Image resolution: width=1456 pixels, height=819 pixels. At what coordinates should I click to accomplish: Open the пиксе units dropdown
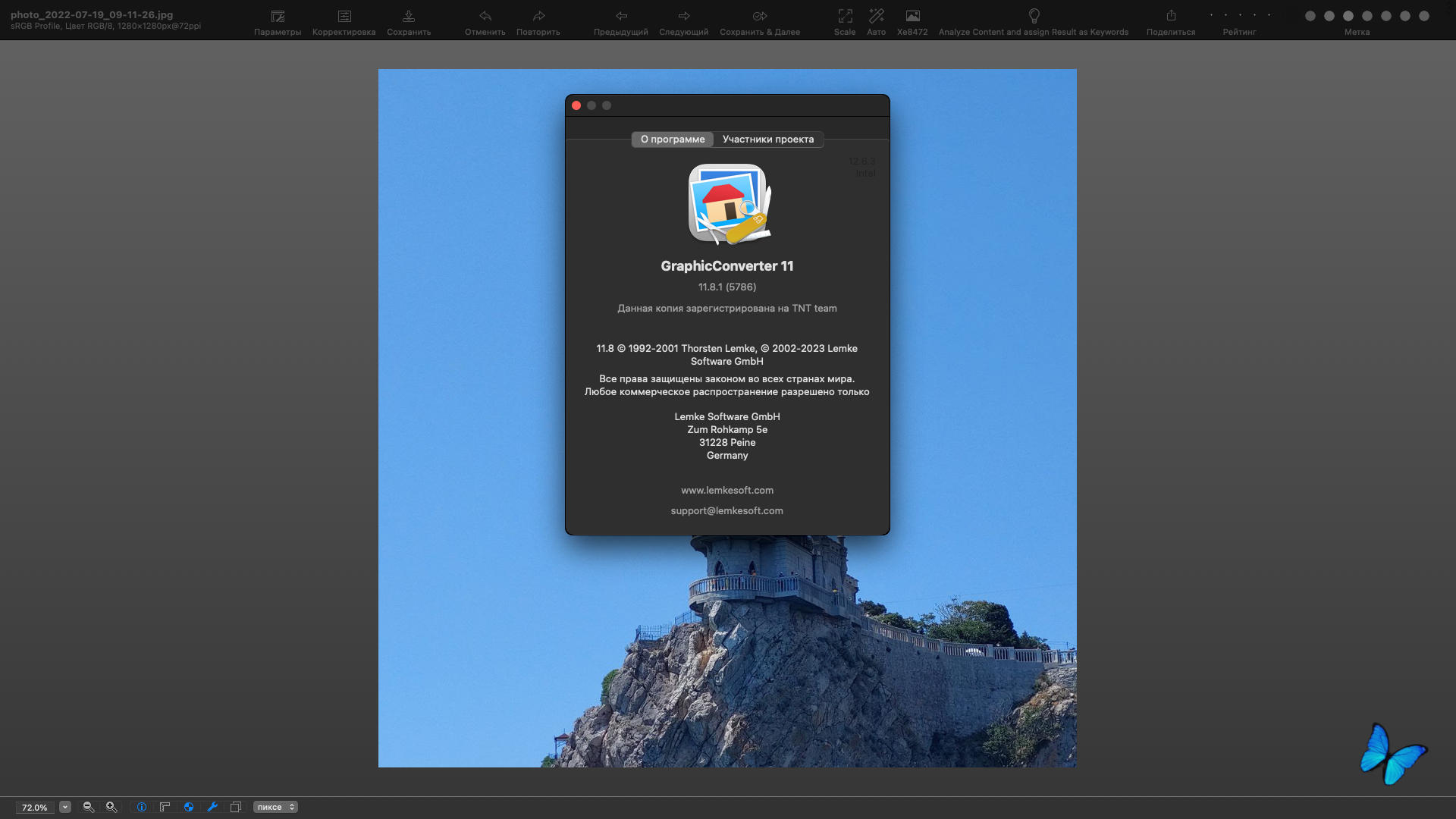coord(275,807)
